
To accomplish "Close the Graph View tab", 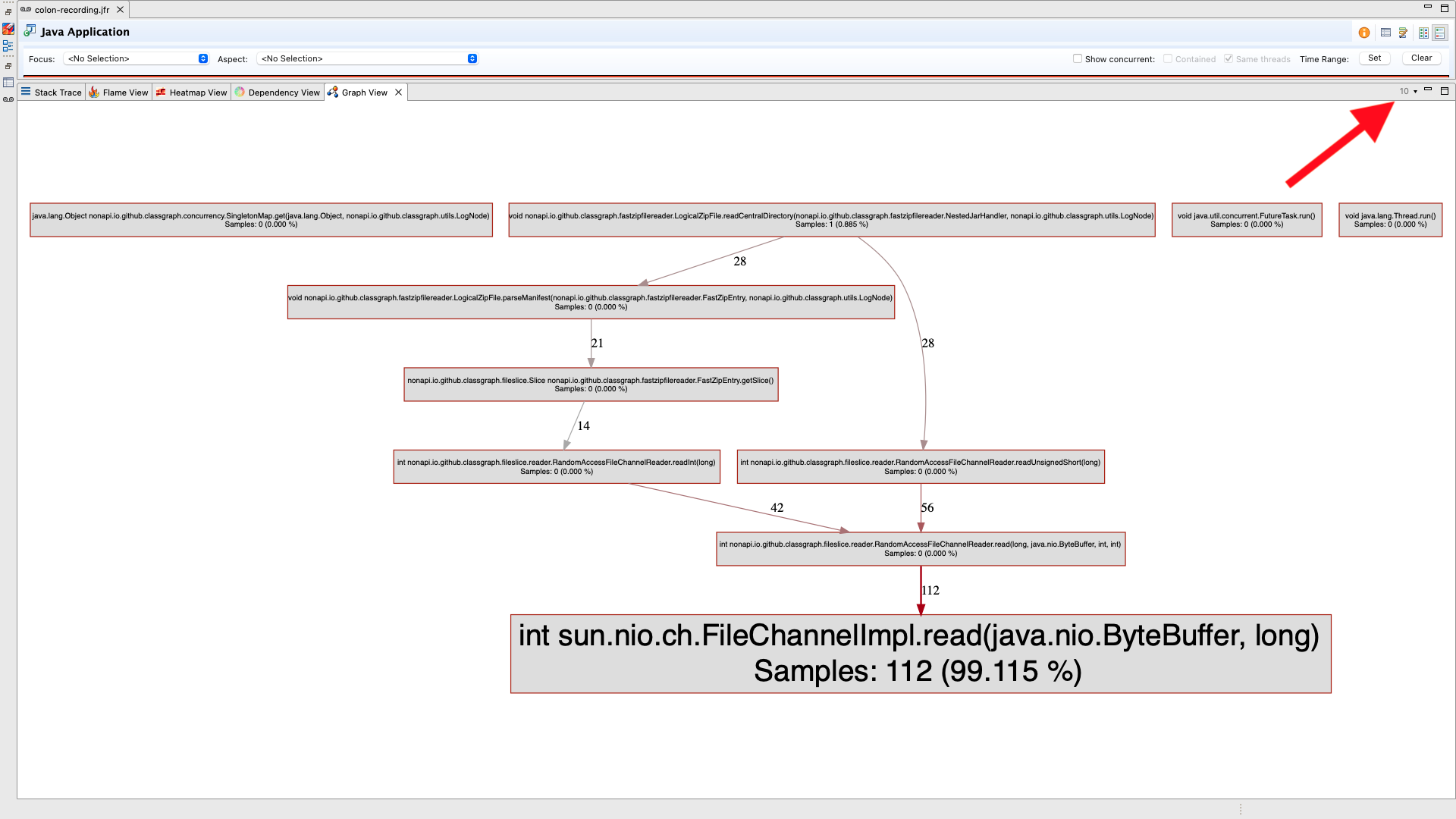I will pos(398,93).
